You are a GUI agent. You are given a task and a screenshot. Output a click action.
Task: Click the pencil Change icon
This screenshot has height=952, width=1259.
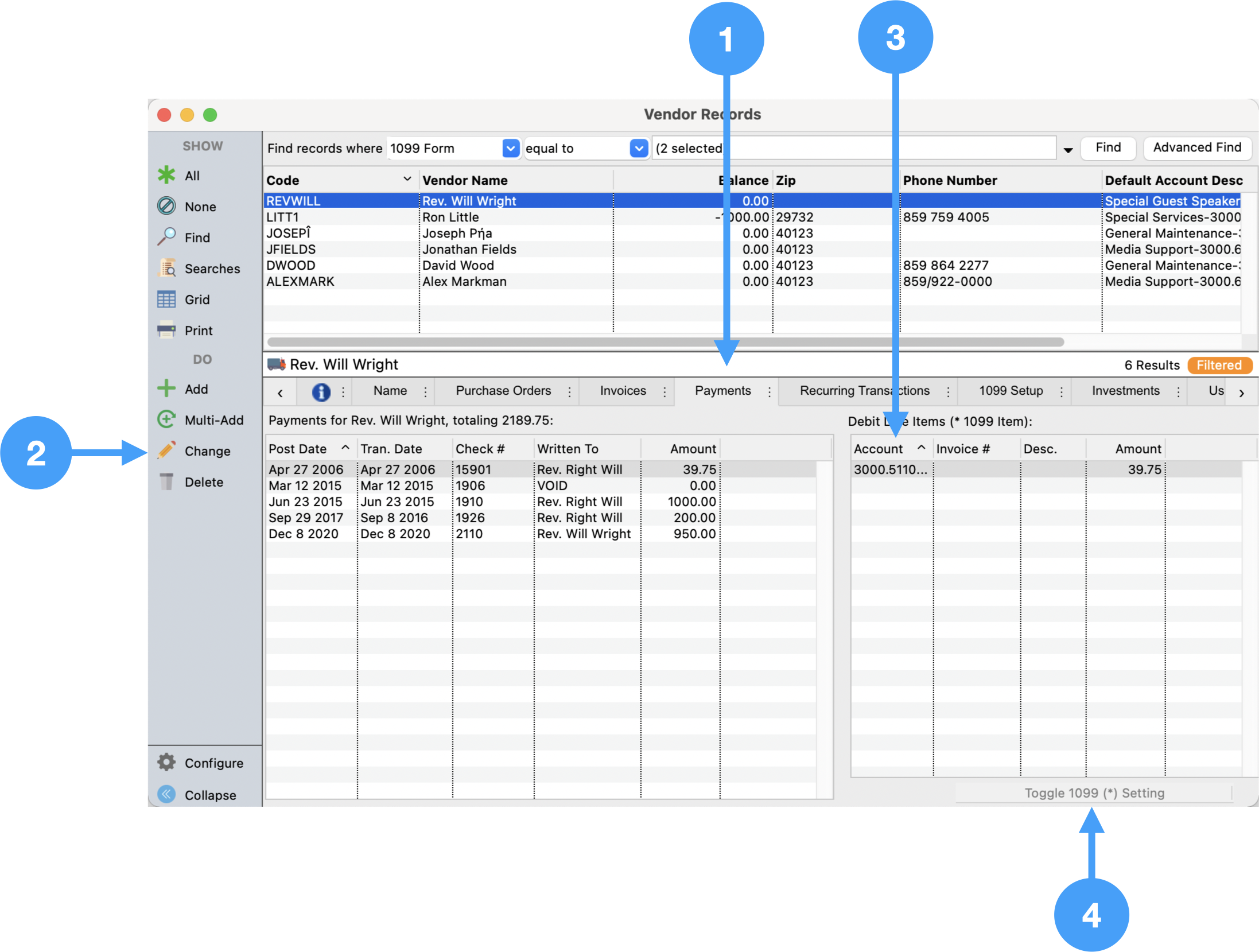166,451
